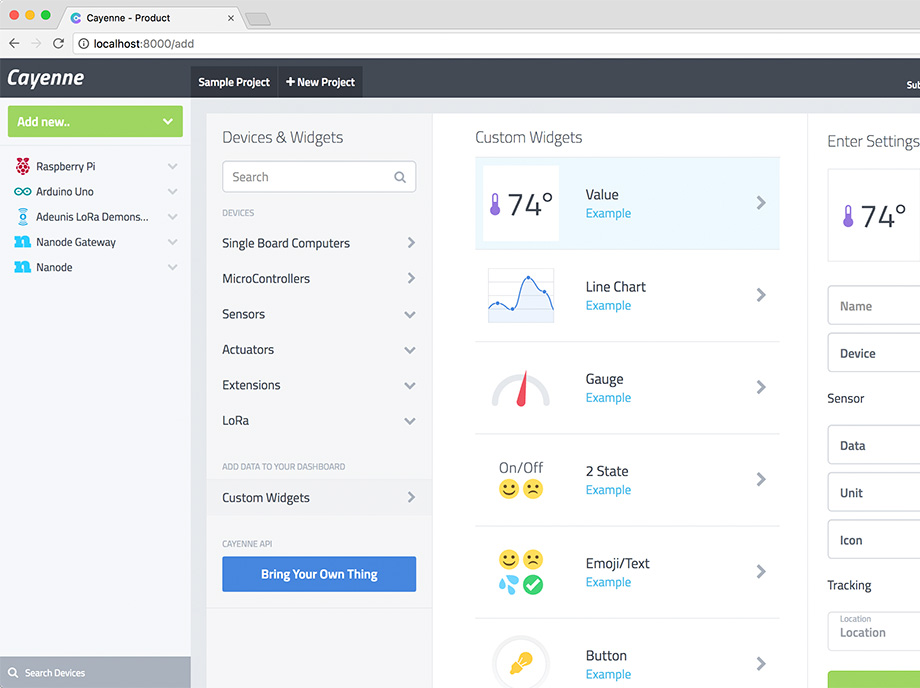Expand the Sensors category
This screenshot has width=920, height=688.
(x=319, y=314)
